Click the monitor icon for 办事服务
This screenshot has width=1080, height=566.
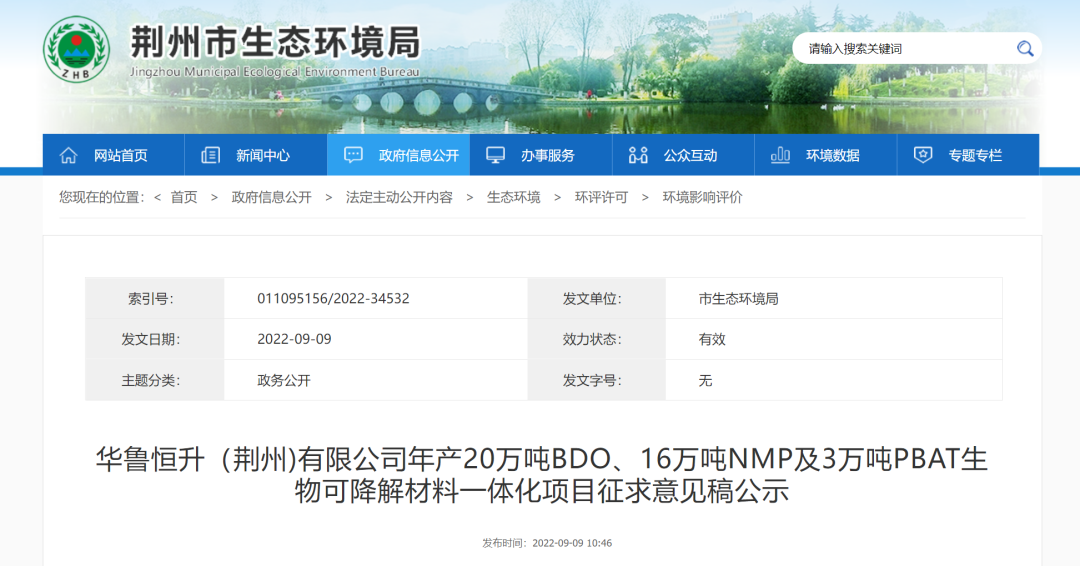496,155
